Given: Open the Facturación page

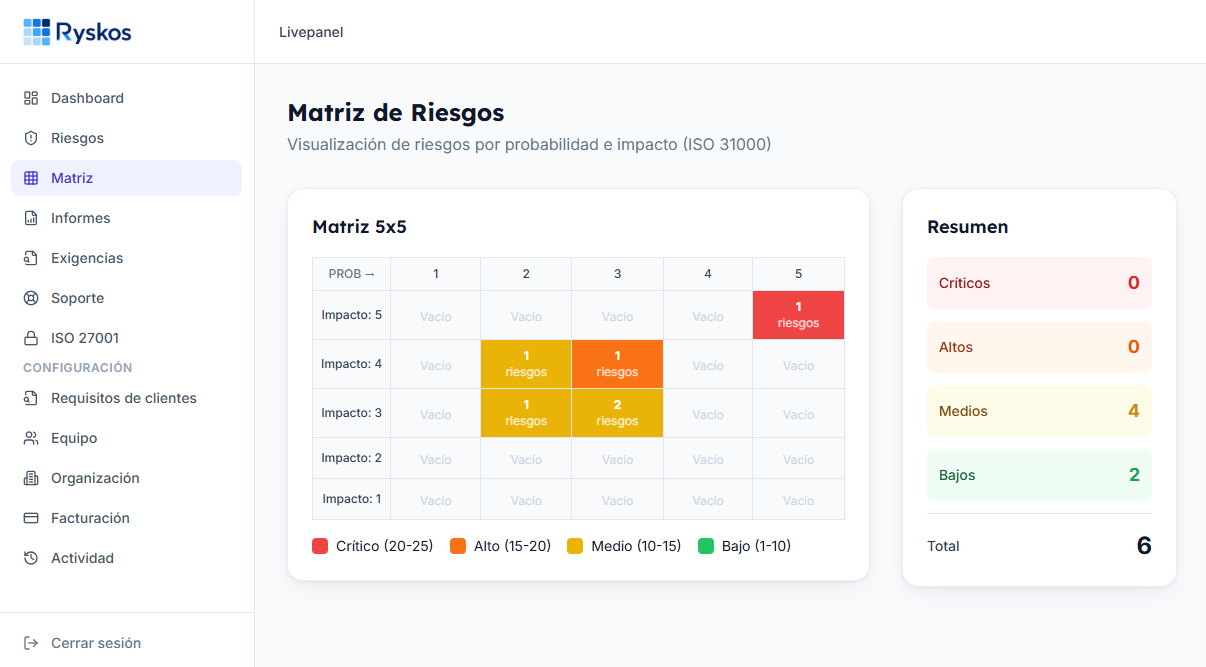Looking at the screenshot, I should pyautogui.click(x=126, y=518).
